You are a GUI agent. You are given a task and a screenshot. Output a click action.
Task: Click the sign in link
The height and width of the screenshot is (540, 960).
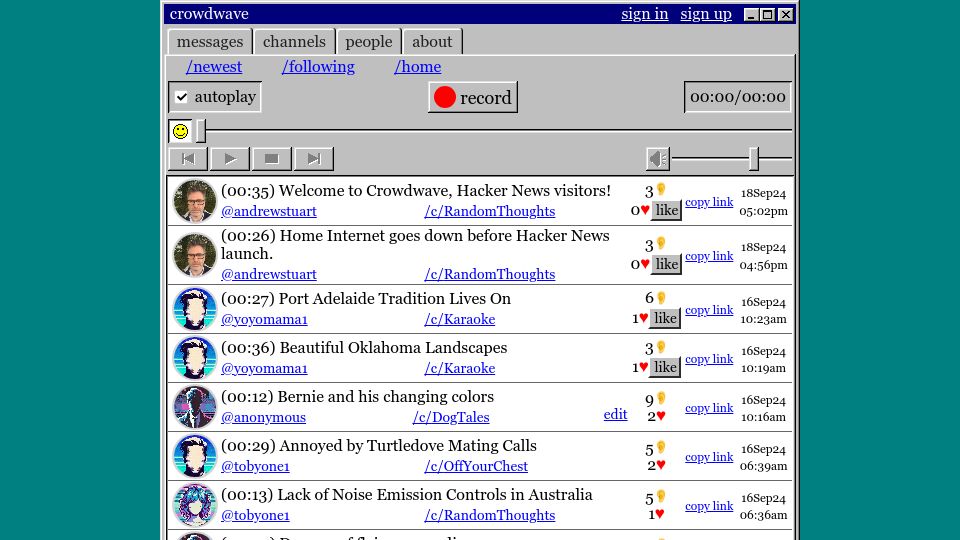pos(645,14)
